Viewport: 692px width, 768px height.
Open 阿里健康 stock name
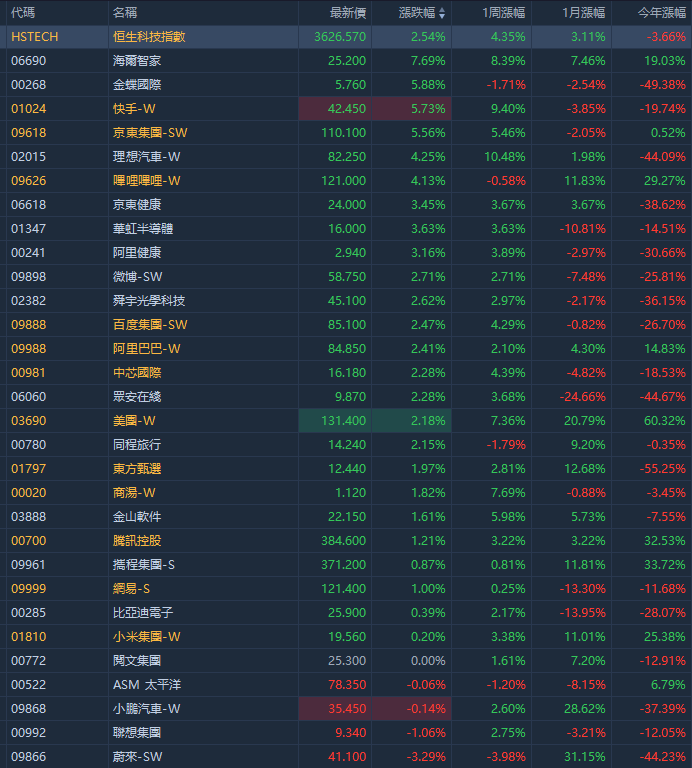click(137, 253)
